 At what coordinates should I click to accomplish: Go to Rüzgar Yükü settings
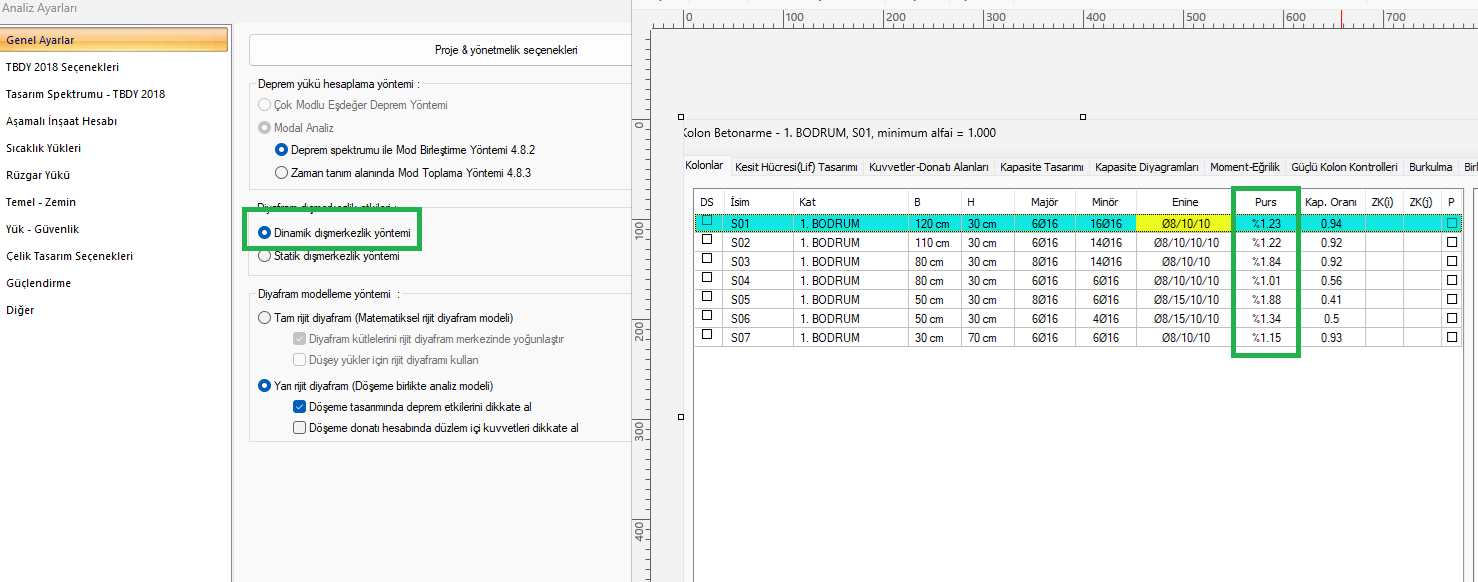[x=40, y=175]
